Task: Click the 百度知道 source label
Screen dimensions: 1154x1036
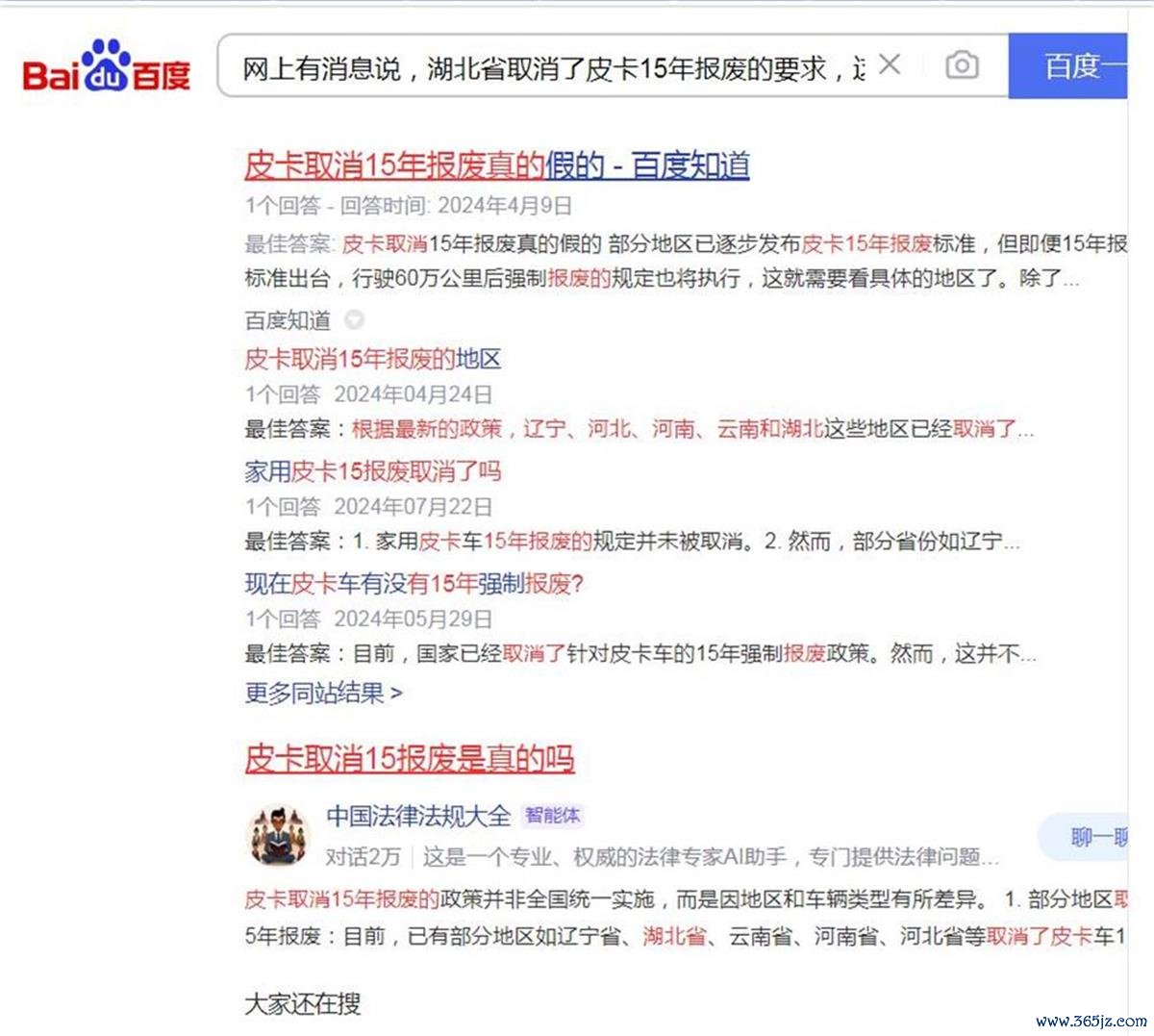Action: (x=288, y=320)
